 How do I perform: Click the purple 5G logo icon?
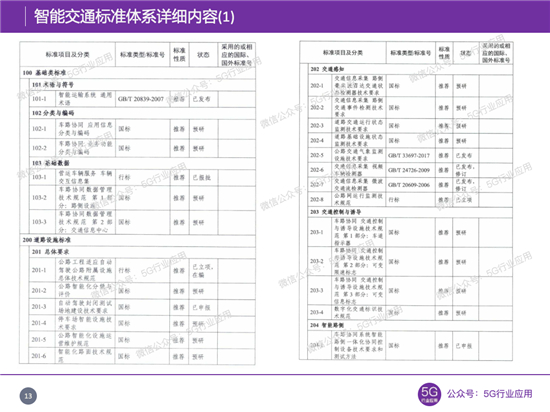(429, 394)
